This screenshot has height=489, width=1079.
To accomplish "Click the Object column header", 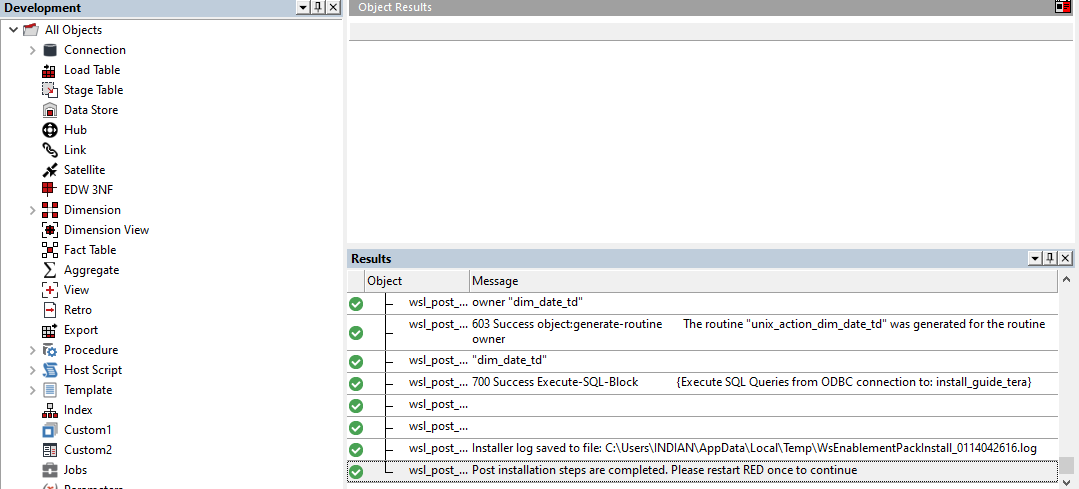I will tap(417, 281).
